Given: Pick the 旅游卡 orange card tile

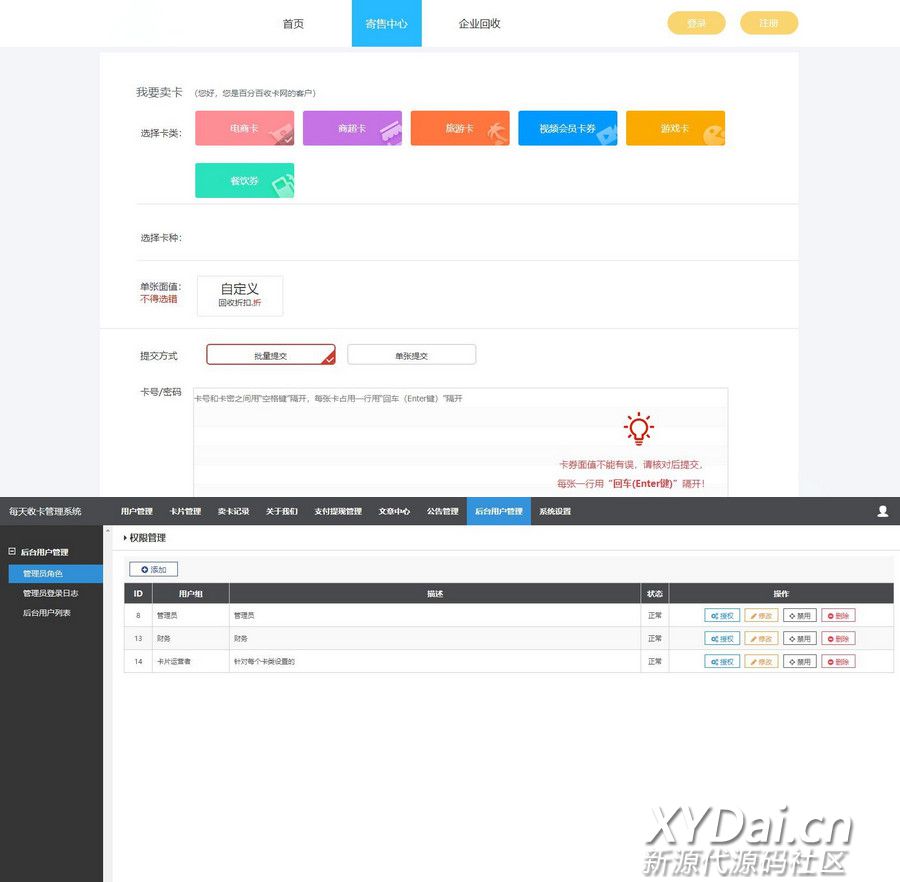Looking at the screenshot, I should [x=460, y=128].
